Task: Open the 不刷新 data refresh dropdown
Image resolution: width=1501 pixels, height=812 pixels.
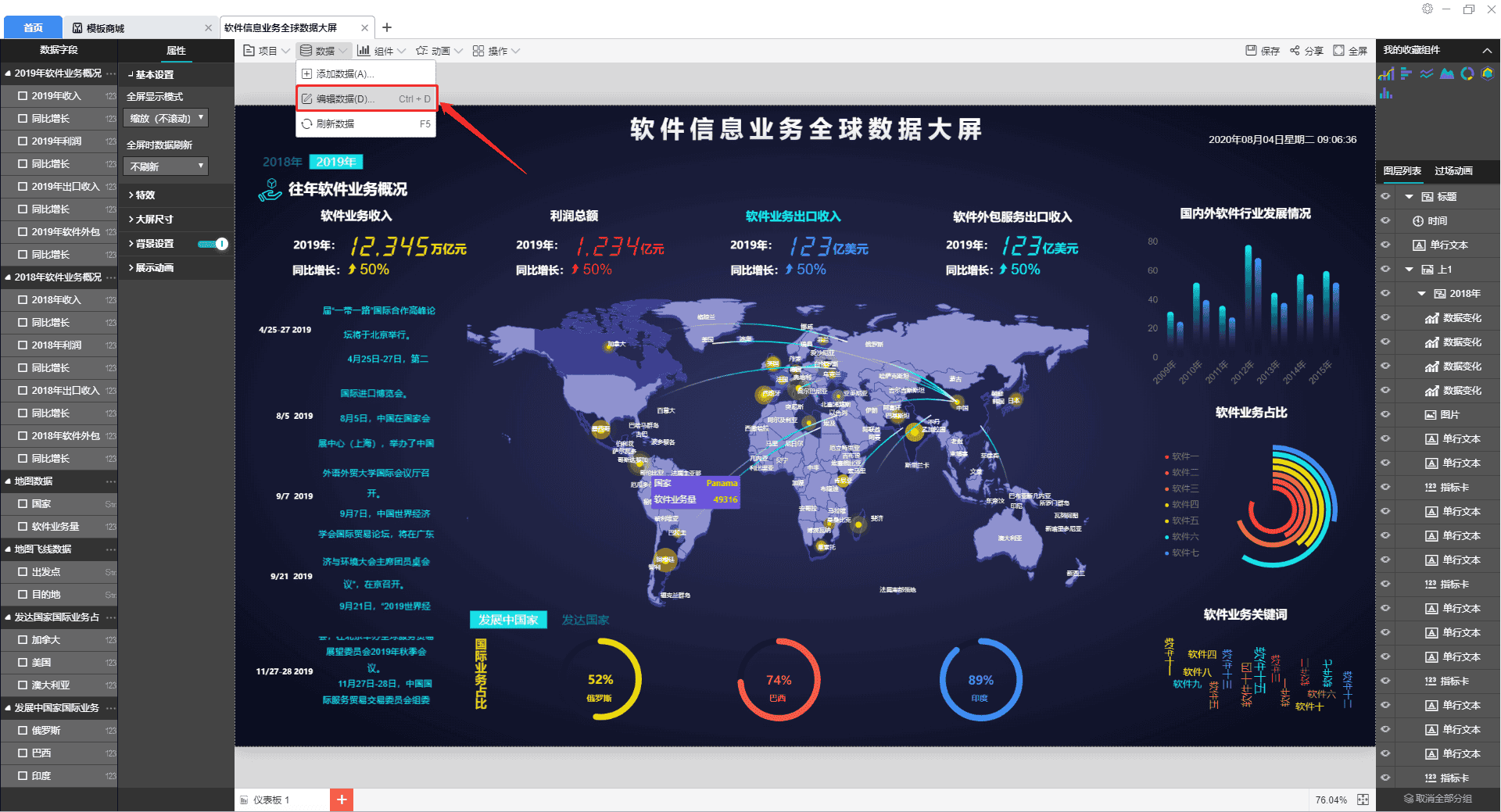Action: pos(166,166)
